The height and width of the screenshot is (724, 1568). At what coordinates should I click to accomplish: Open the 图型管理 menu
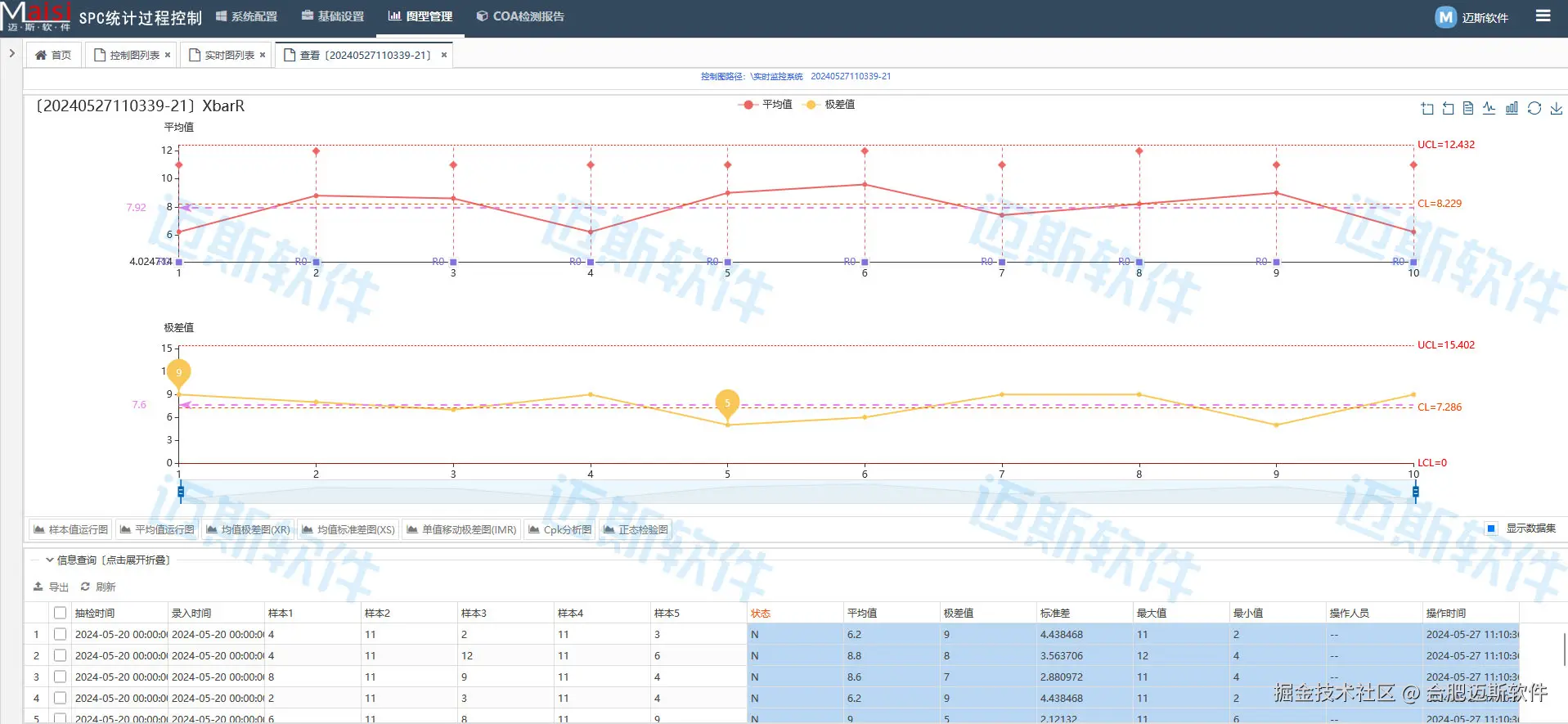[x=420, y=16]
